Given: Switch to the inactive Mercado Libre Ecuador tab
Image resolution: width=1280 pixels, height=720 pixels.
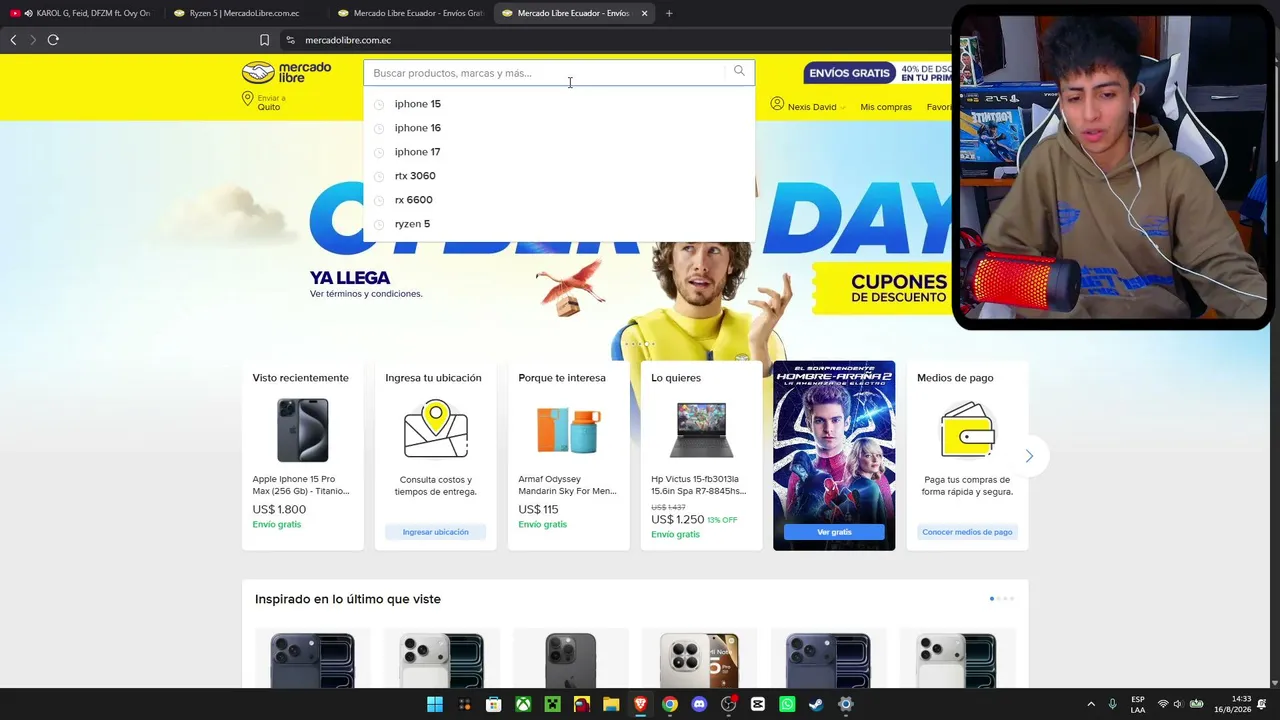Looking at the screenshot, I should (410, 13).
